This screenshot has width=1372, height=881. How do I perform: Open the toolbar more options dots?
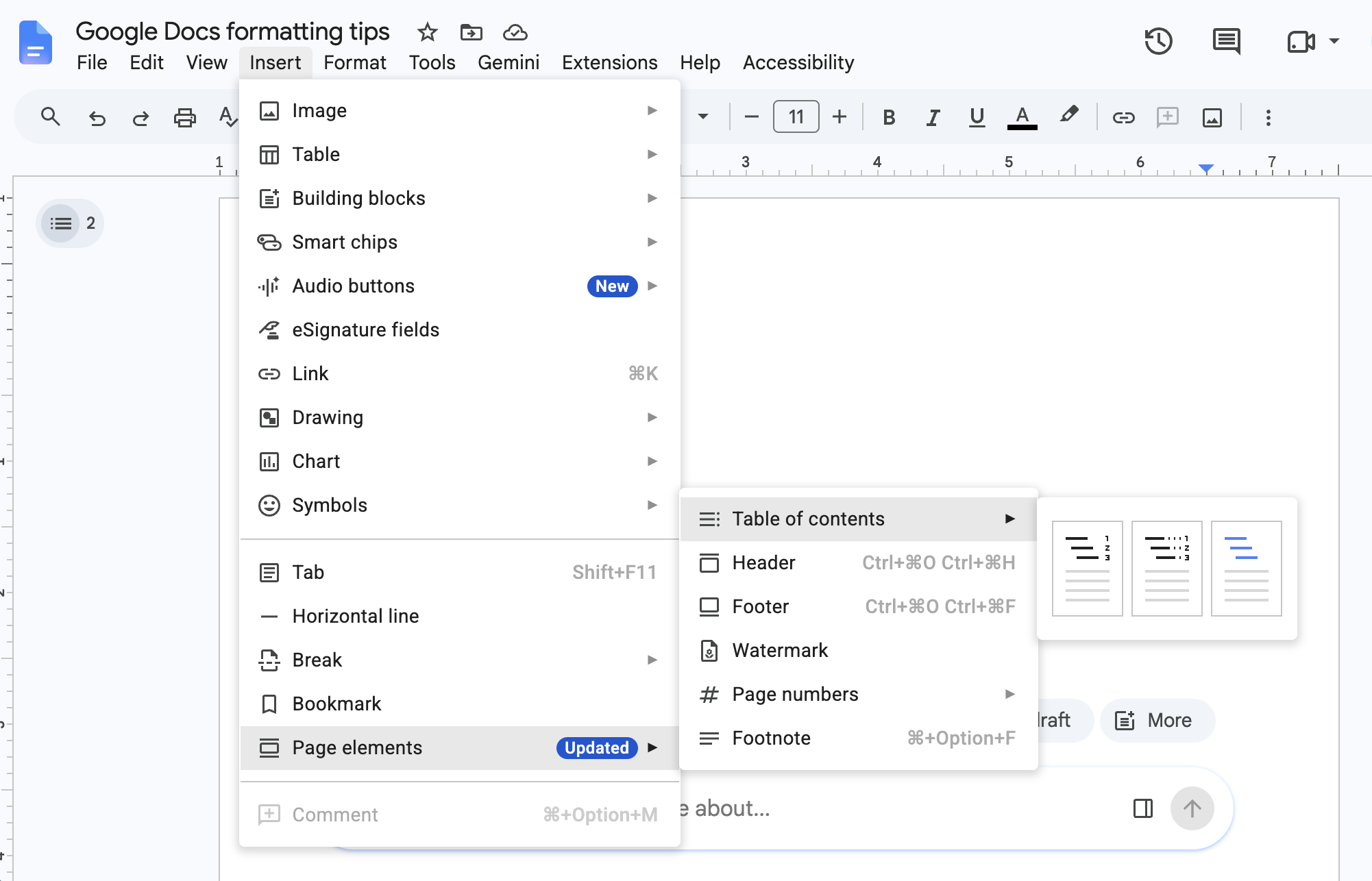pos(1268,118)
